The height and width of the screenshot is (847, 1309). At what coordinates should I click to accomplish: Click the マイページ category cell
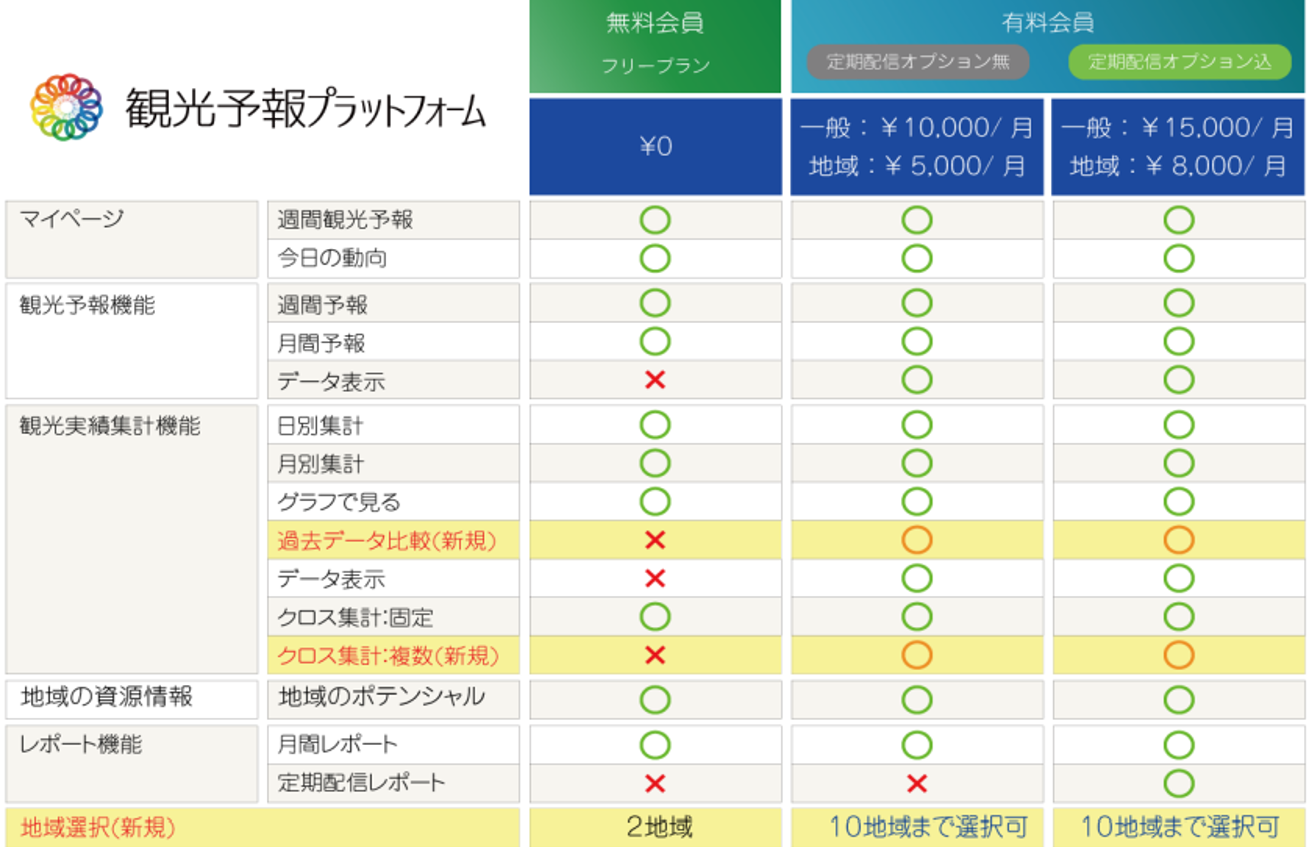132,240
